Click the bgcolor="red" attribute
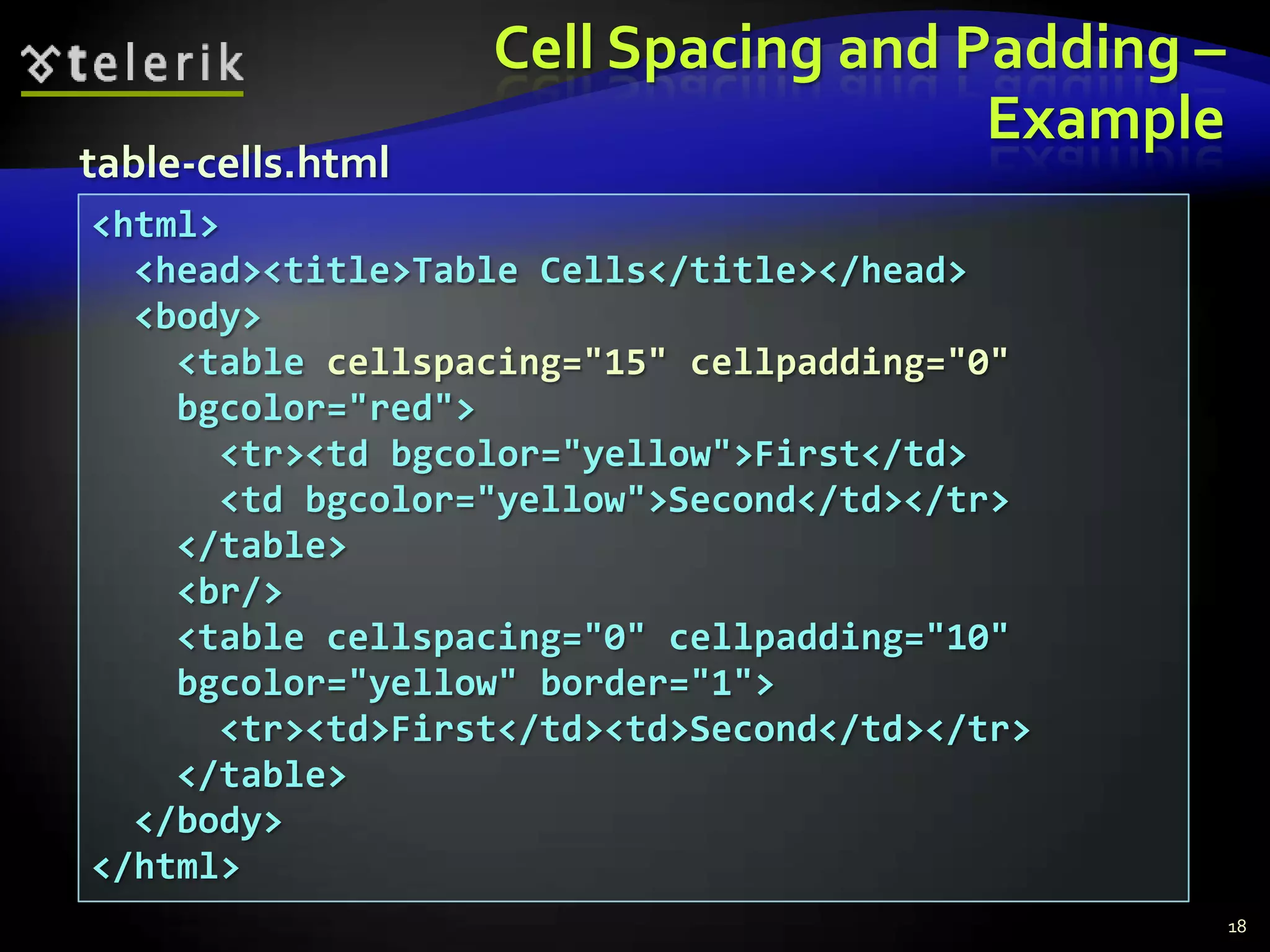 316,408
